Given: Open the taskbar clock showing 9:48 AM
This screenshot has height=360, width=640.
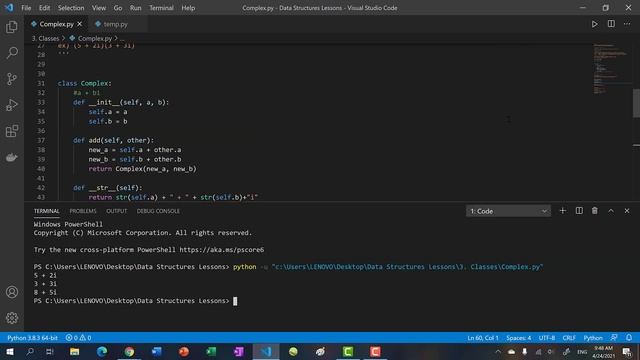Looking at the screenshot, I should pyautogui.click(x=603, y=352).
